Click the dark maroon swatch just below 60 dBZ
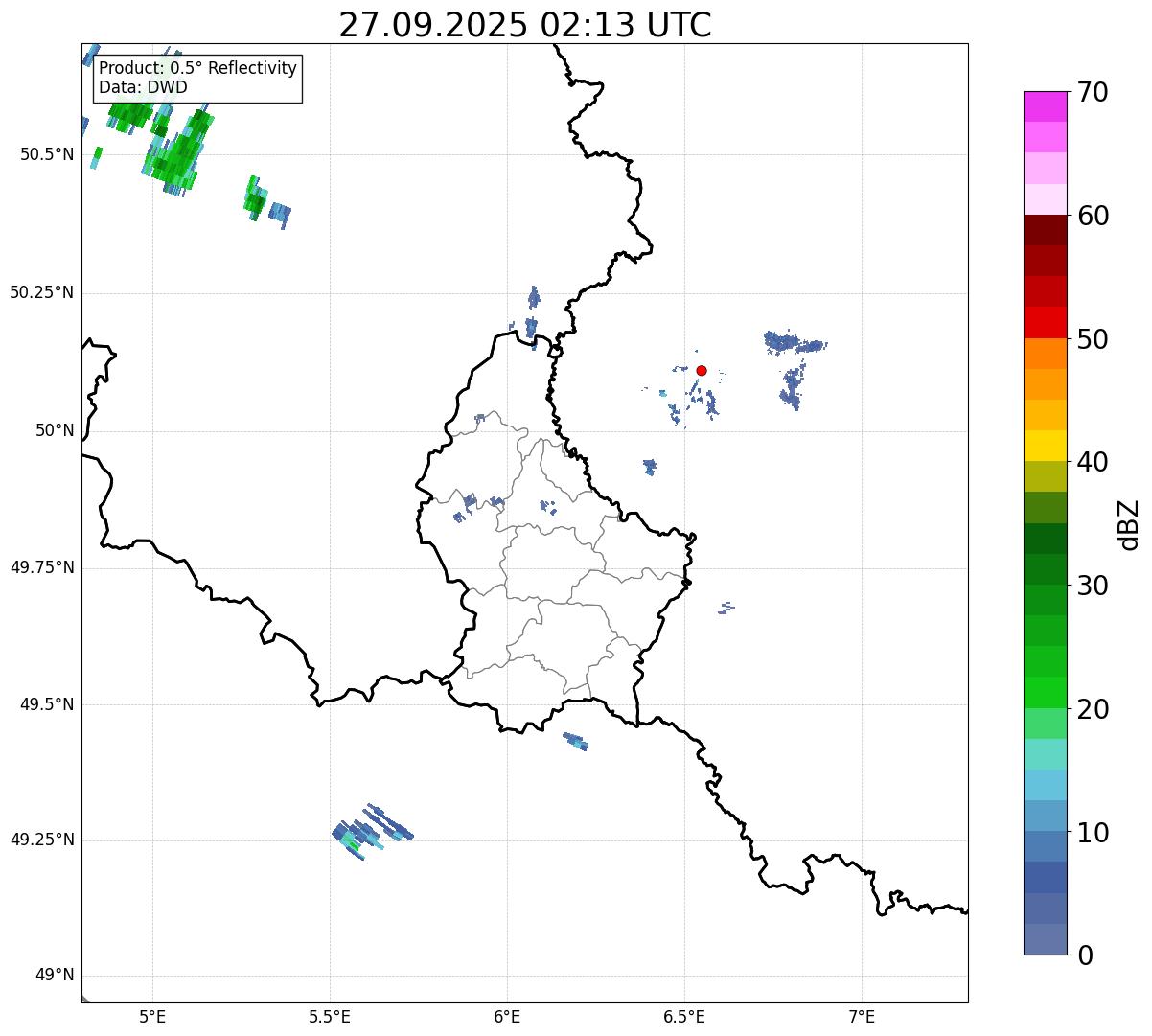The width and height of the screenshot is (1152, 1036). point(1045,230)
